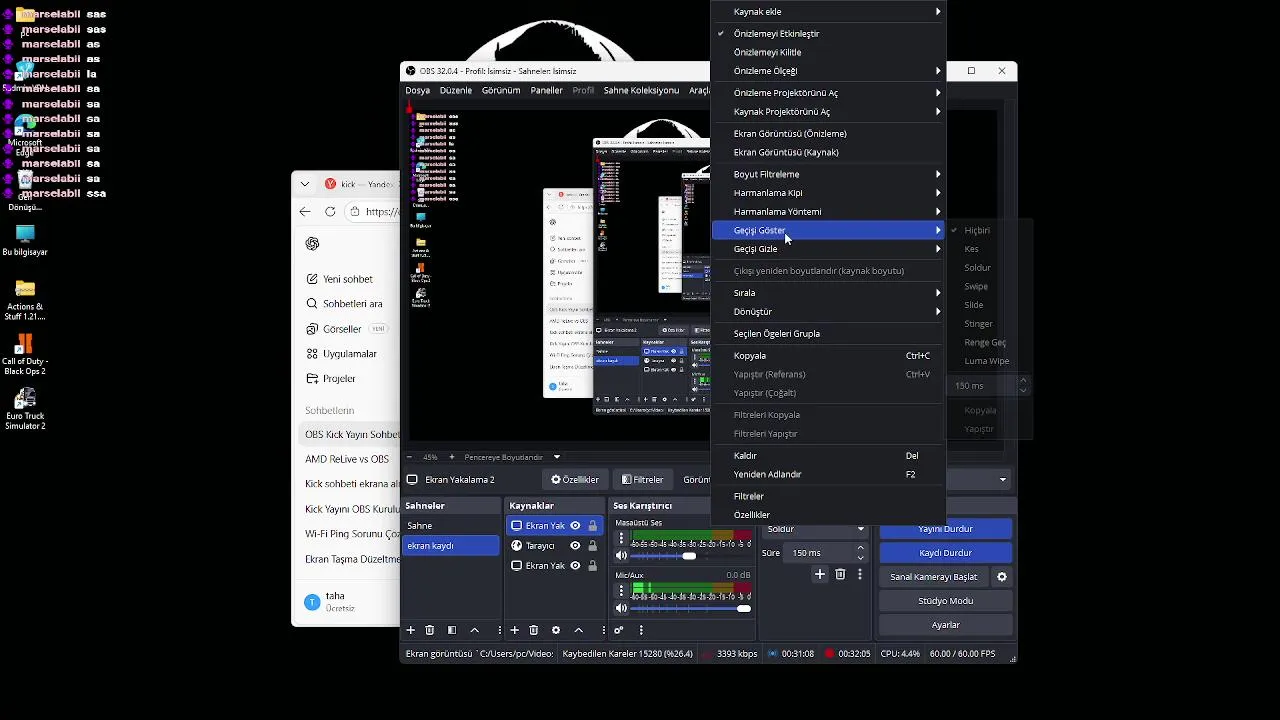
Task: Select Ekran Görüntüsü (Önizleme) from the context menu
Action: pos(828,133)
